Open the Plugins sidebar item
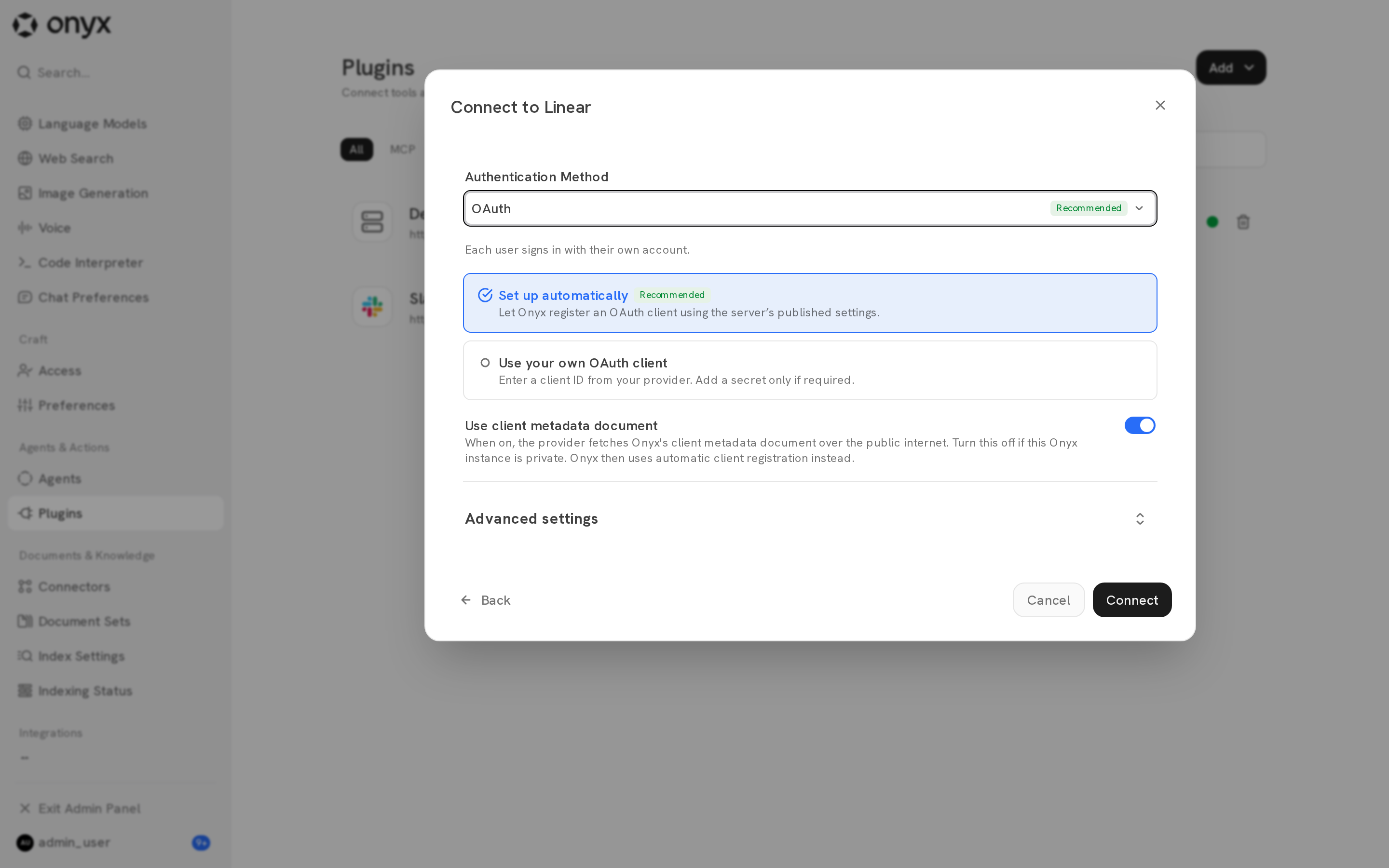Screen dimensions: 1389x868 tap(115, 513)
